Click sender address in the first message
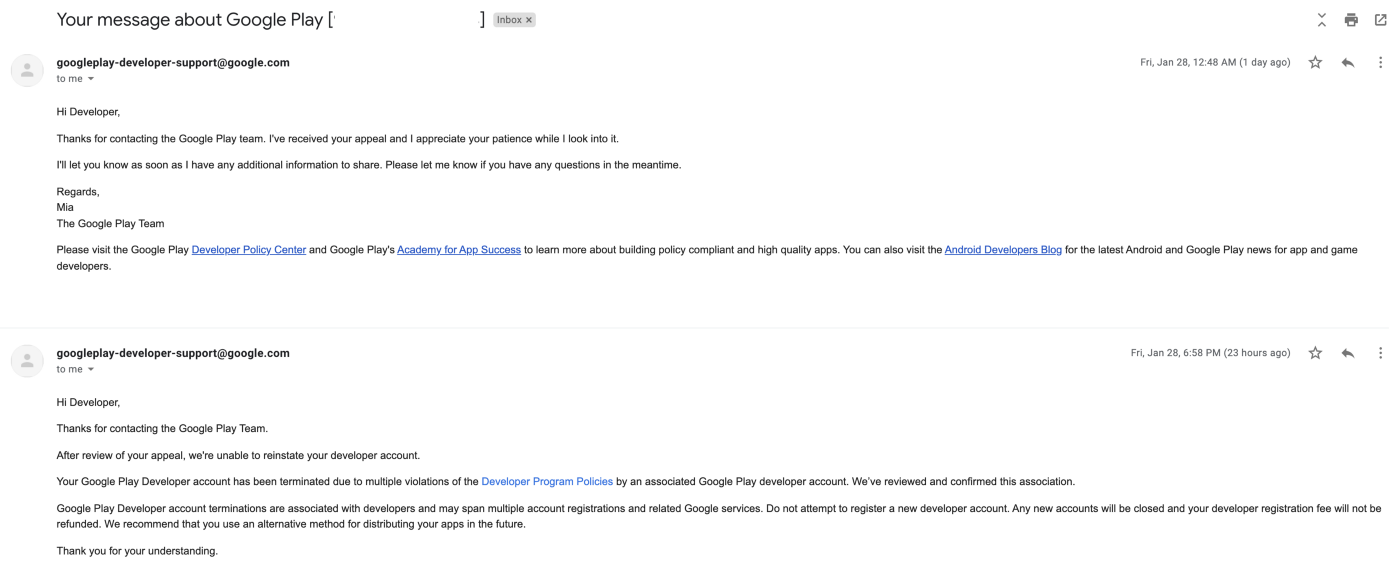 click(x=173, y=62)
